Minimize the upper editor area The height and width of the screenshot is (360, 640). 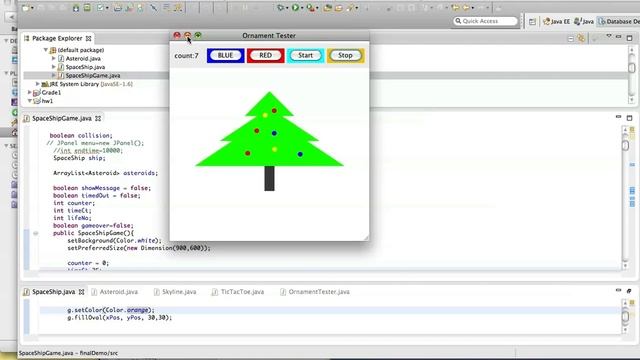(x=618, y=117)
